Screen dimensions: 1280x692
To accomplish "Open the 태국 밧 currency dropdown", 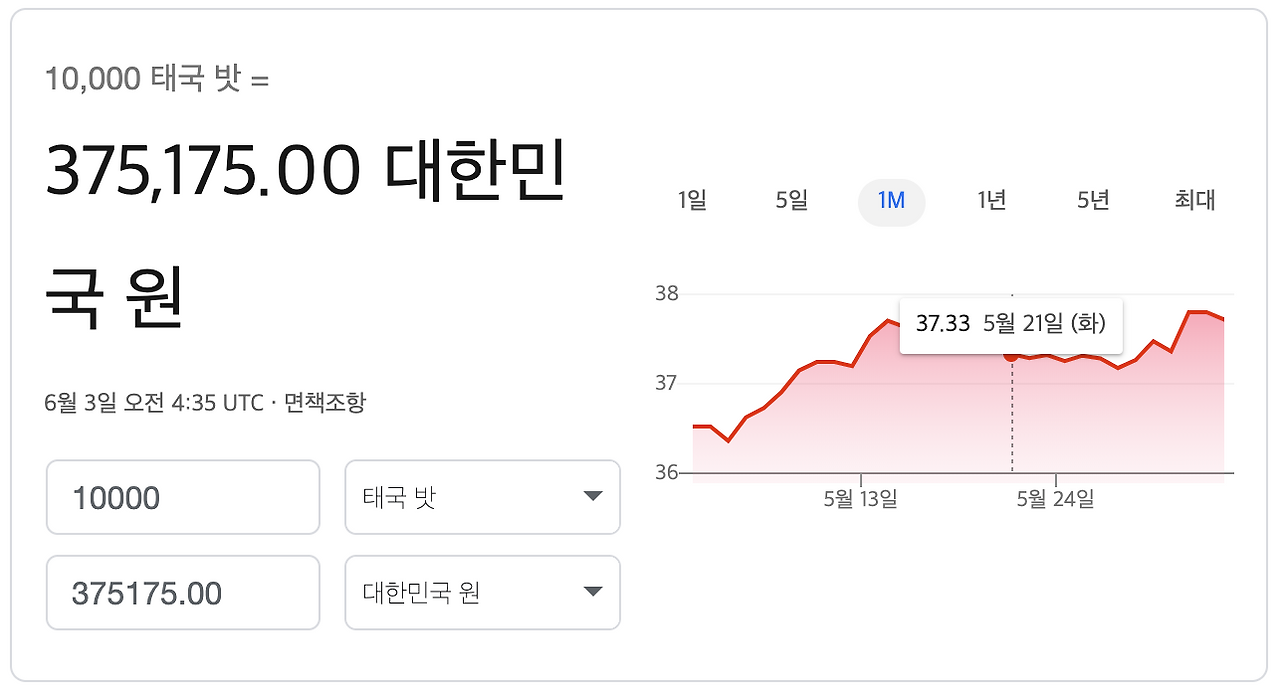I will tap(482, 497).
